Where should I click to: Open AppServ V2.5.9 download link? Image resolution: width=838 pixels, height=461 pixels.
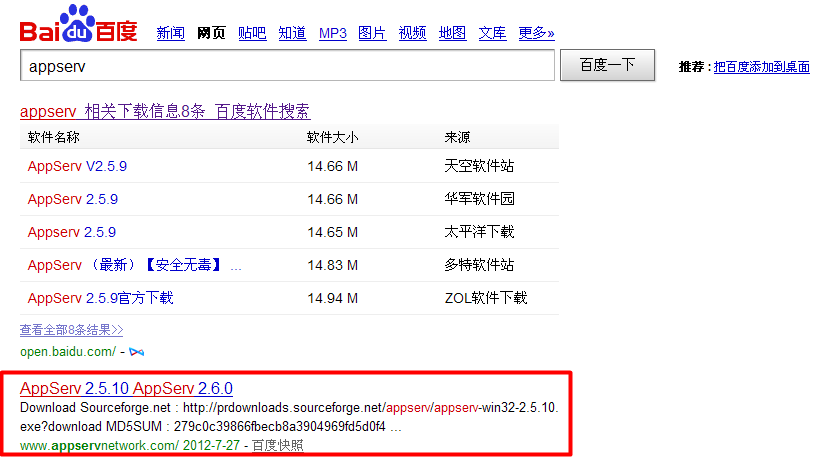[x=77, y=166]
